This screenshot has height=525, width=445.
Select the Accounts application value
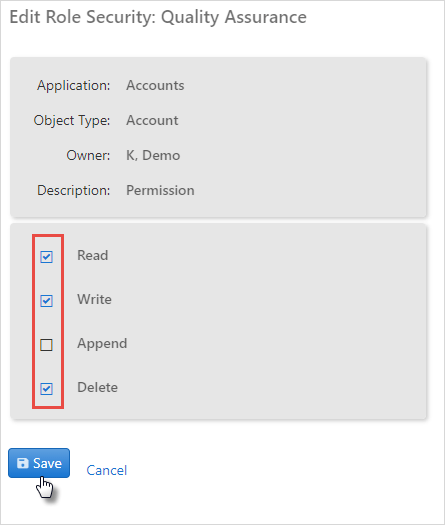point(155,85)
